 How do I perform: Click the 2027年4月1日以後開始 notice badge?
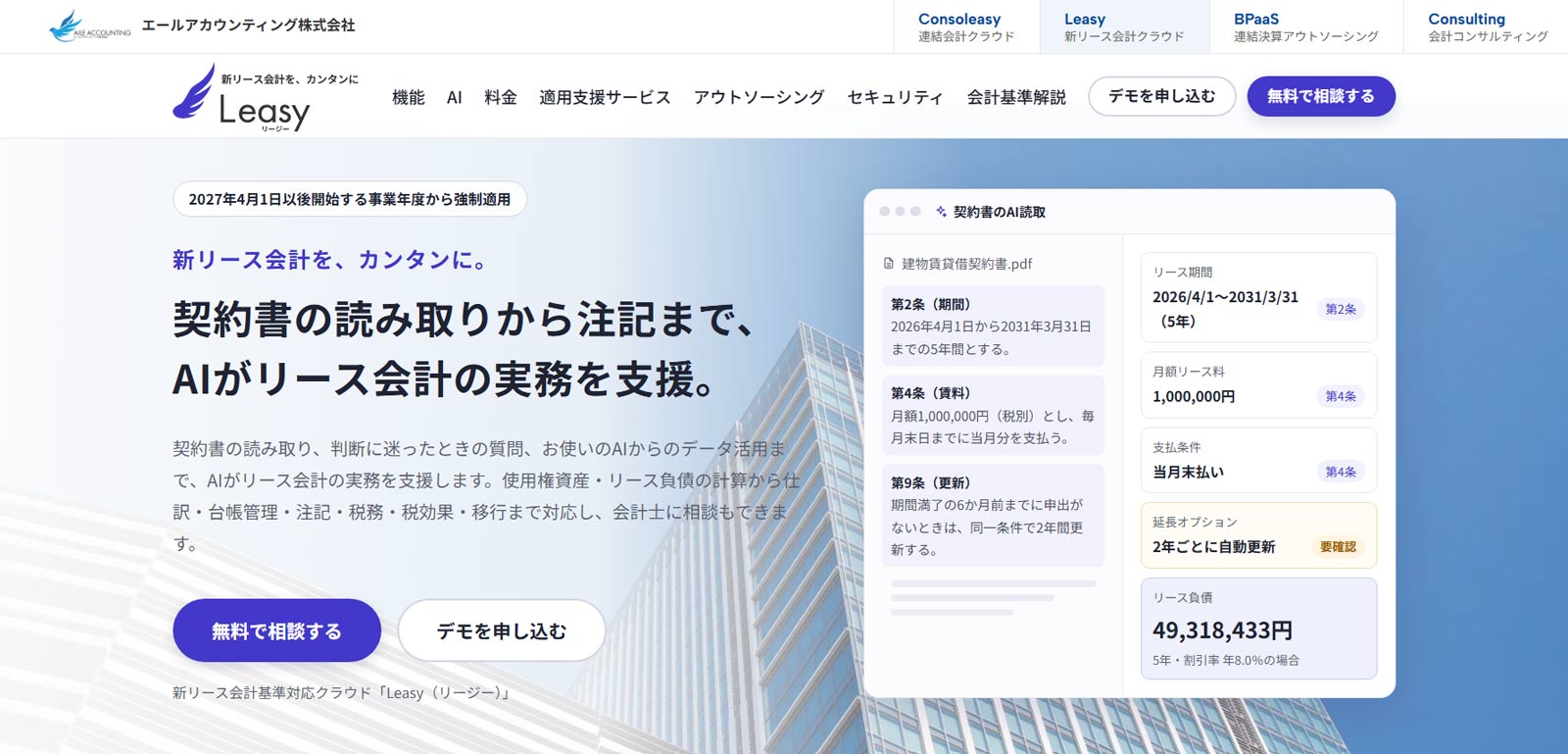[x=350, y=199]
